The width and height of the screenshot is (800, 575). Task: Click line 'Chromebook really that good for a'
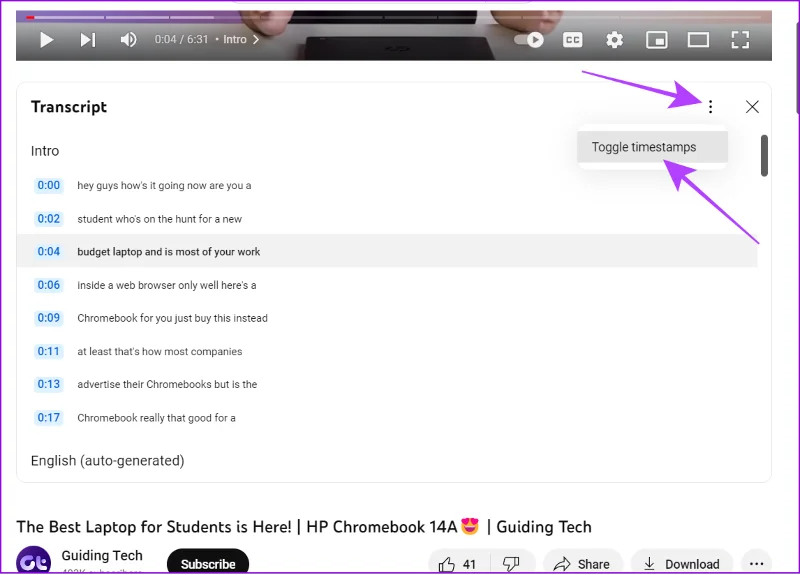pos(157,418)
